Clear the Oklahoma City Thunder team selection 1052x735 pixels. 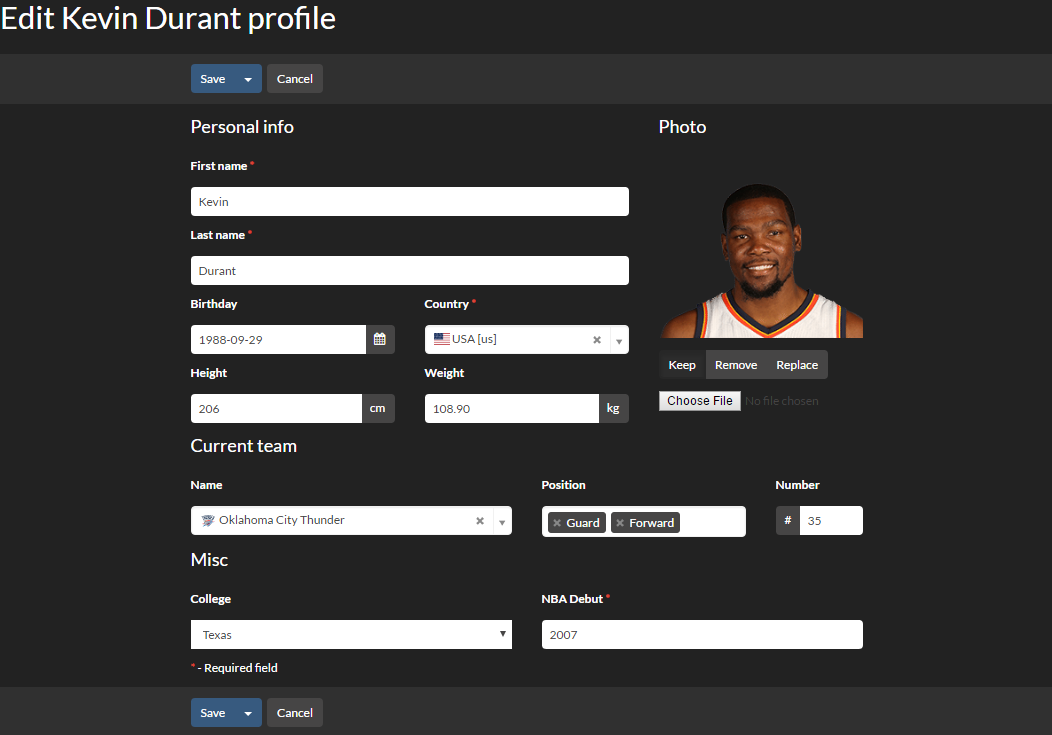click(480, 521)
